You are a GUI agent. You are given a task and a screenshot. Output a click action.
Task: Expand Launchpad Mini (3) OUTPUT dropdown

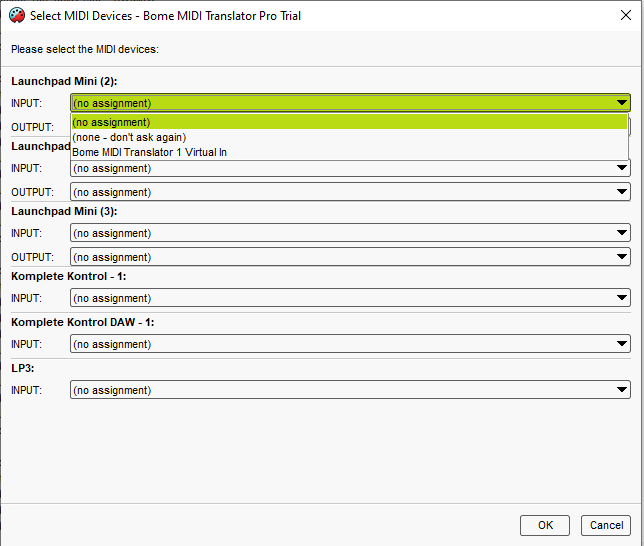click(621, 257)
